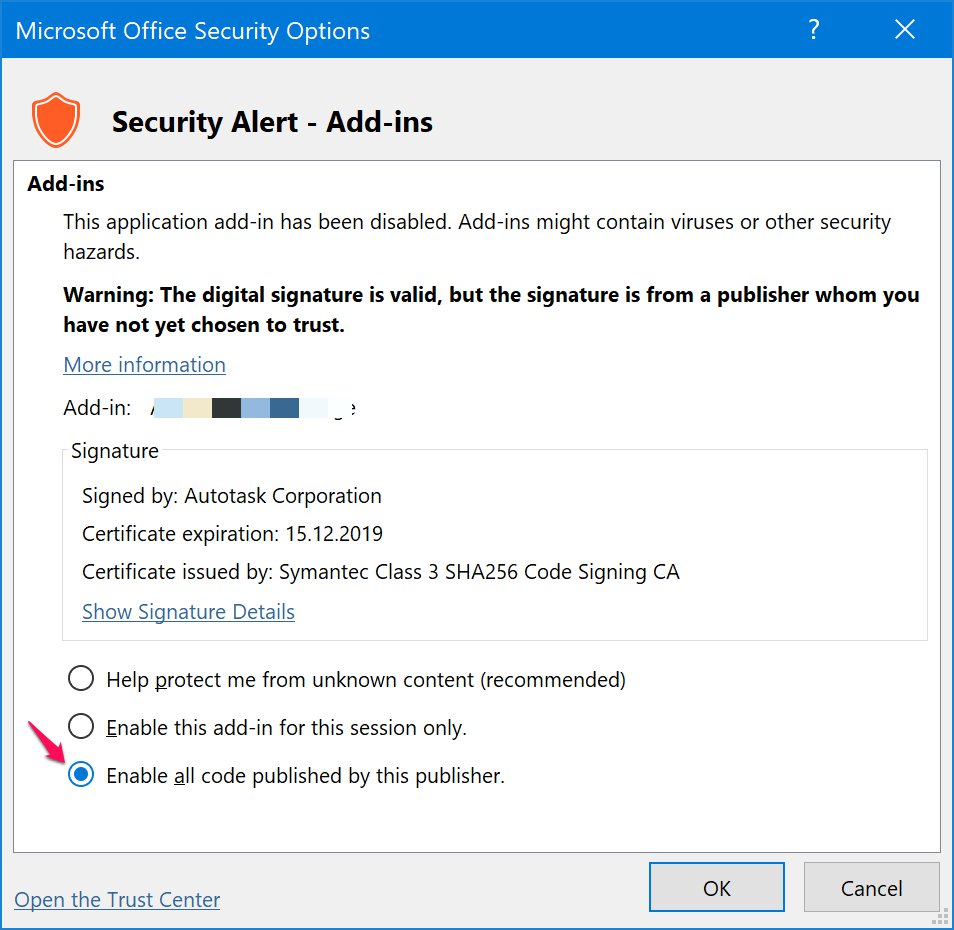The height and width of the screenshot is (930, 954).
Task: Open the Trust Center
Action: click(x=116, y=900)
